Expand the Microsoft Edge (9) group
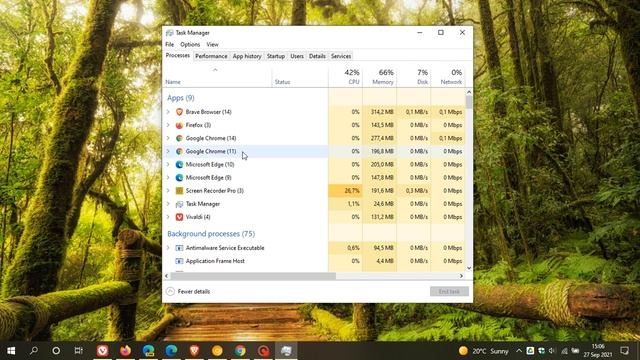Image resolution: width=640 pixels, height=360 pixels. click(x=168, y=178)
